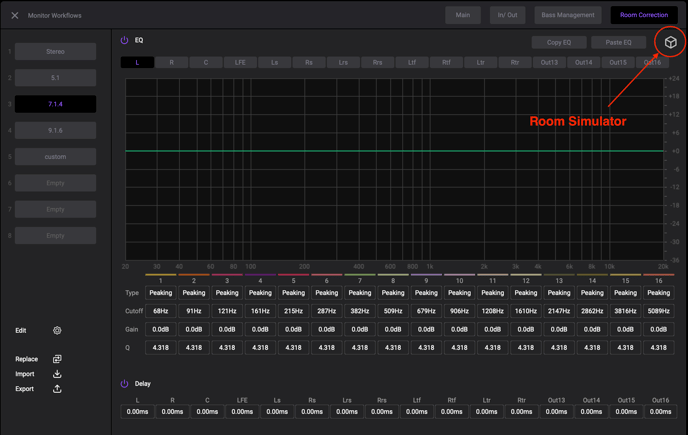
Task: Click the Edit gear icon
Action: tap(57, 330)
